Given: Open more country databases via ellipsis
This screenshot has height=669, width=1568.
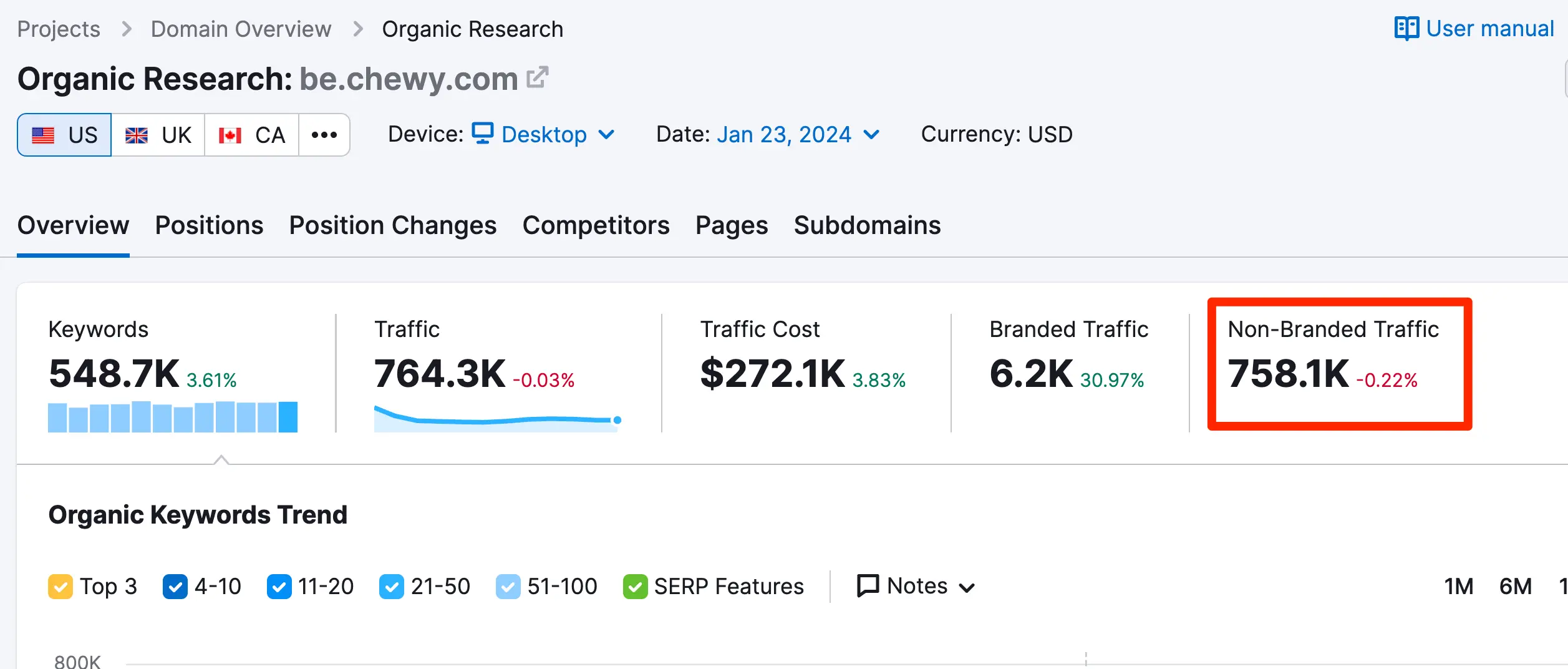Looking at the screenshot, I should tap(324, 135).
